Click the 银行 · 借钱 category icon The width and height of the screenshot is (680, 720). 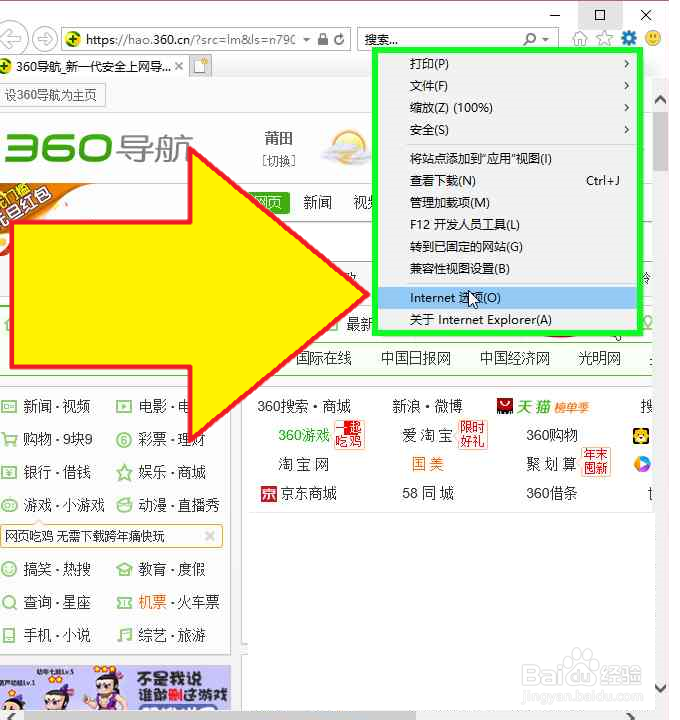[9, 472]
